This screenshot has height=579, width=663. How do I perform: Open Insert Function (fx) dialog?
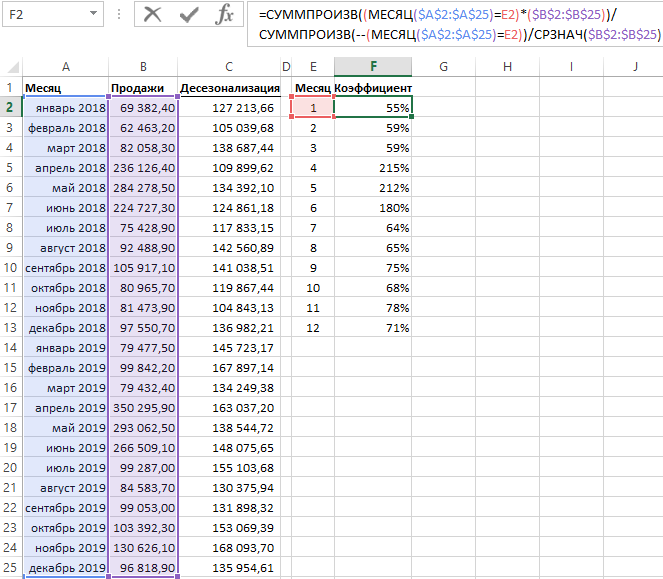pyautogui.click(x=225, y=14)
